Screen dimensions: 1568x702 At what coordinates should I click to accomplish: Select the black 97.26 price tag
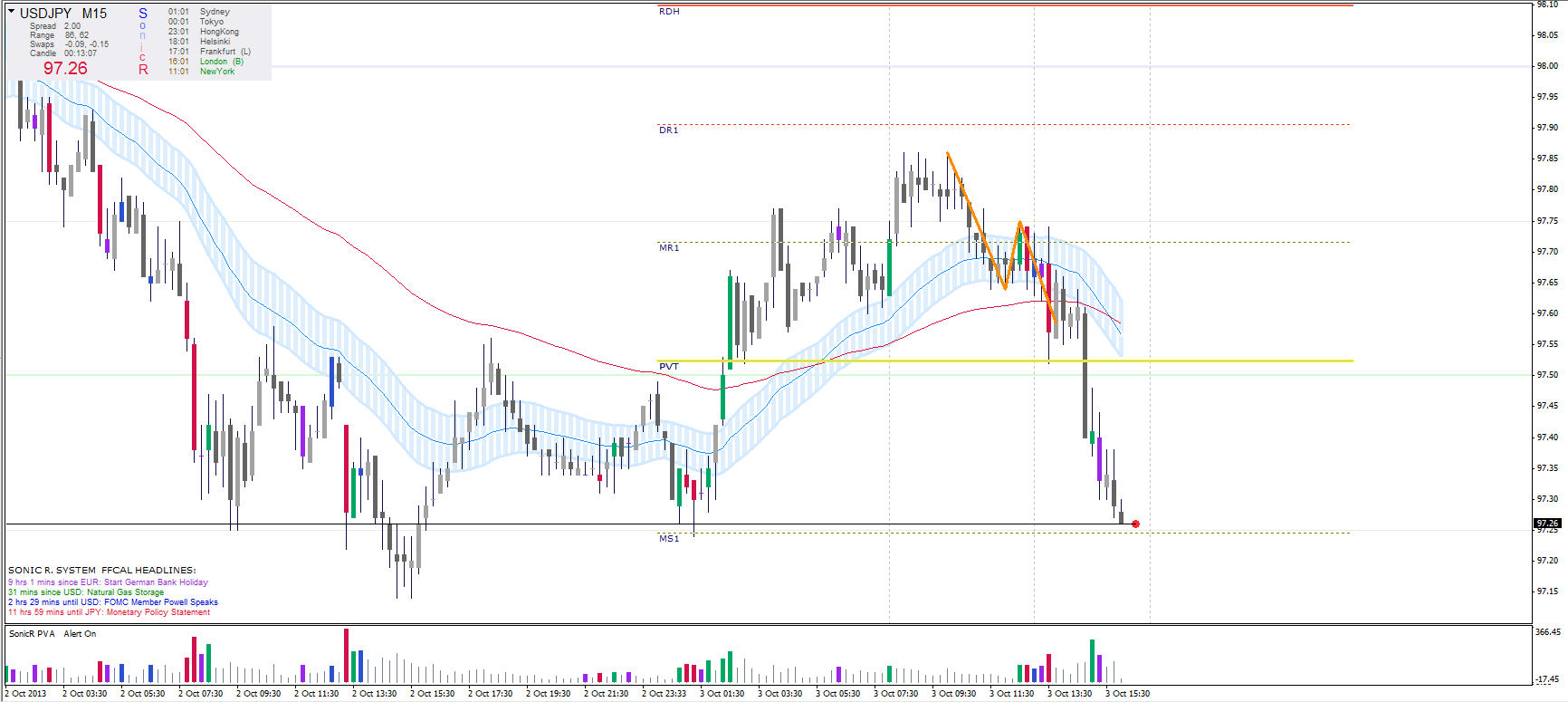coord(1547,523)
